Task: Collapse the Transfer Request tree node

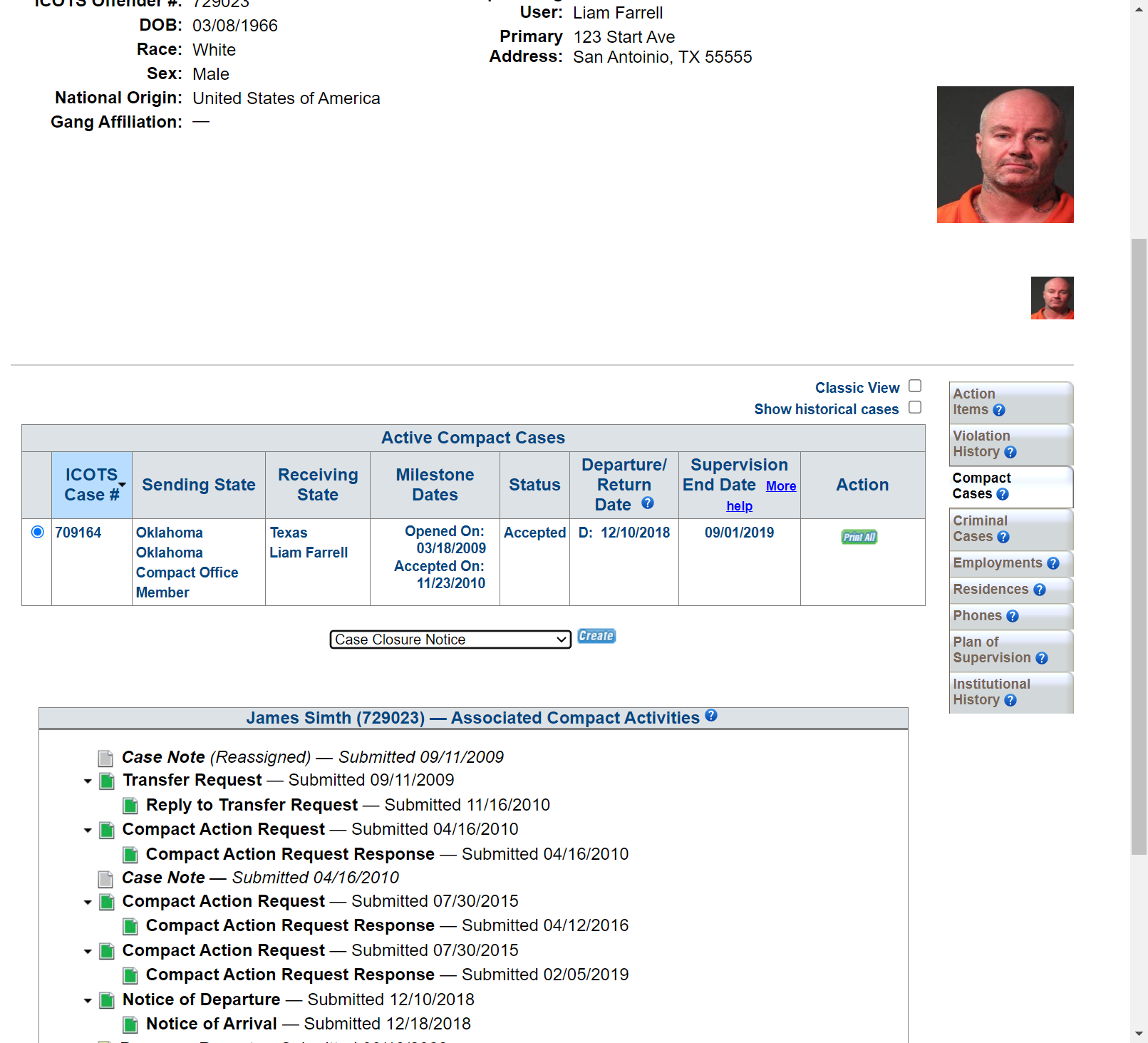Action: [x=88, y=781]
